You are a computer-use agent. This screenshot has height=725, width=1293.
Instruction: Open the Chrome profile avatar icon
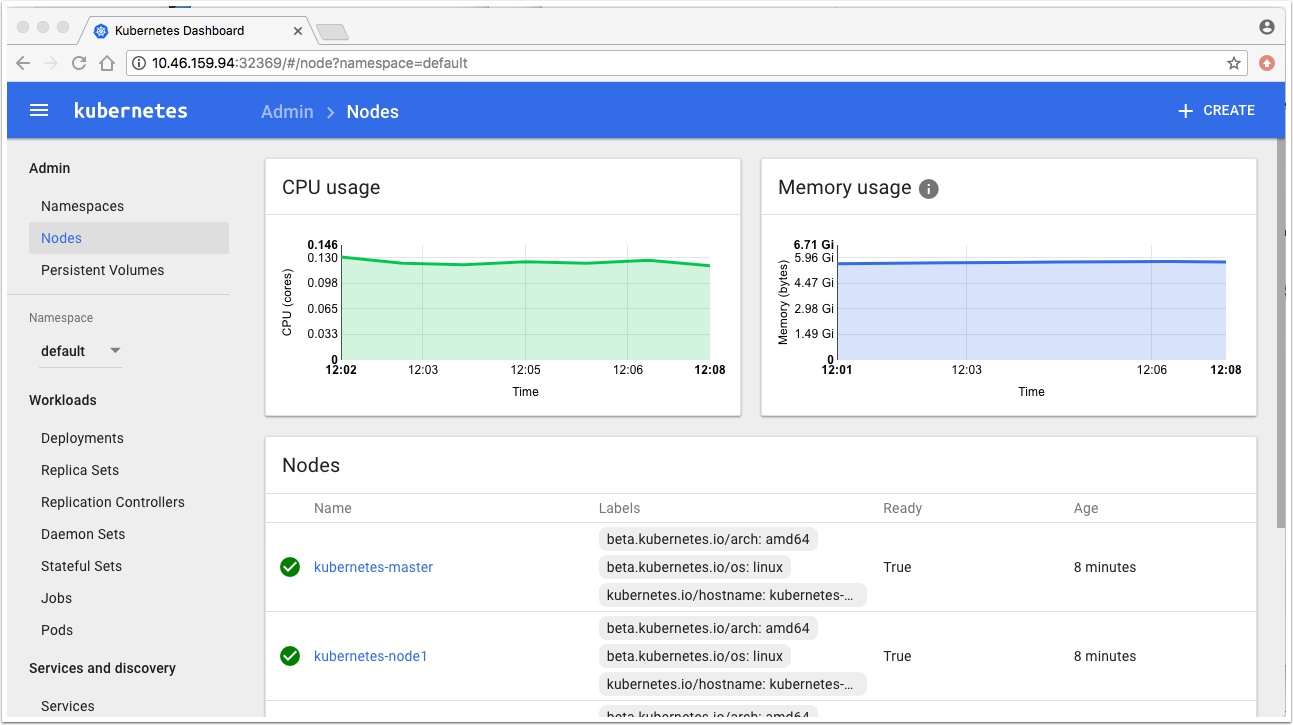click(x=1267, y=27)
